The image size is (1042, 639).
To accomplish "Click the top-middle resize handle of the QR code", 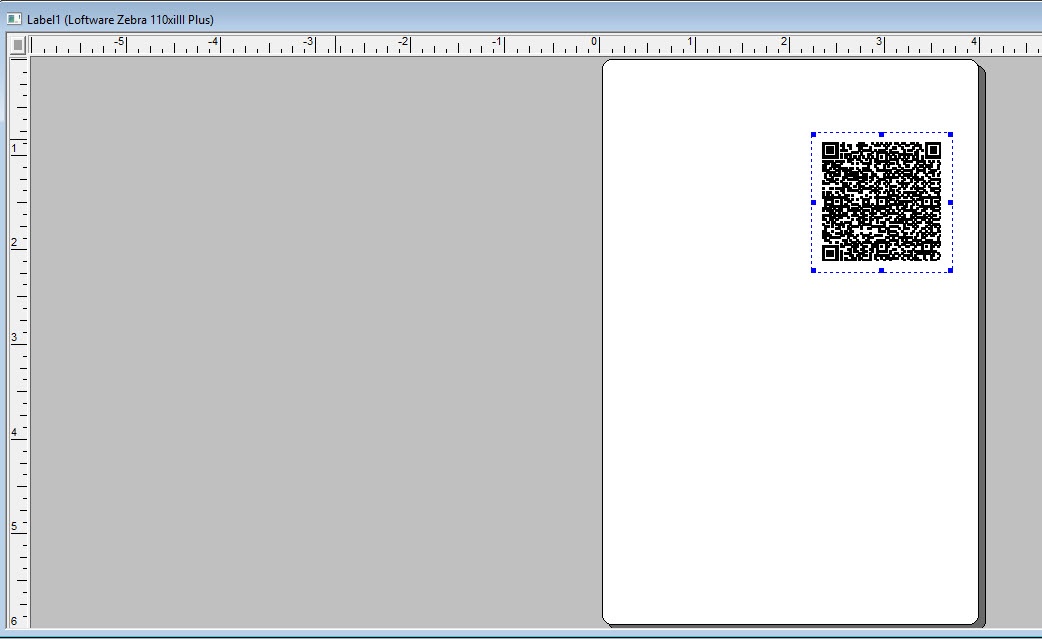I will click(882, 135).
